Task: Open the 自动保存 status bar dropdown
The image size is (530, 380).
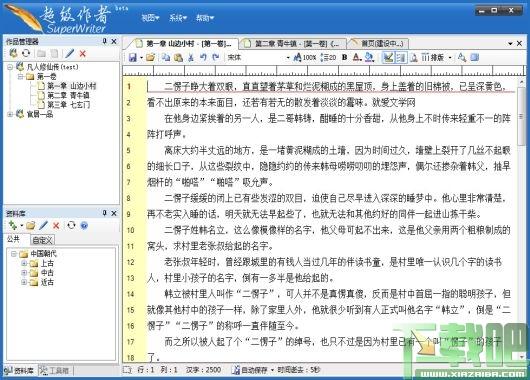Action: tap(272, 370)
